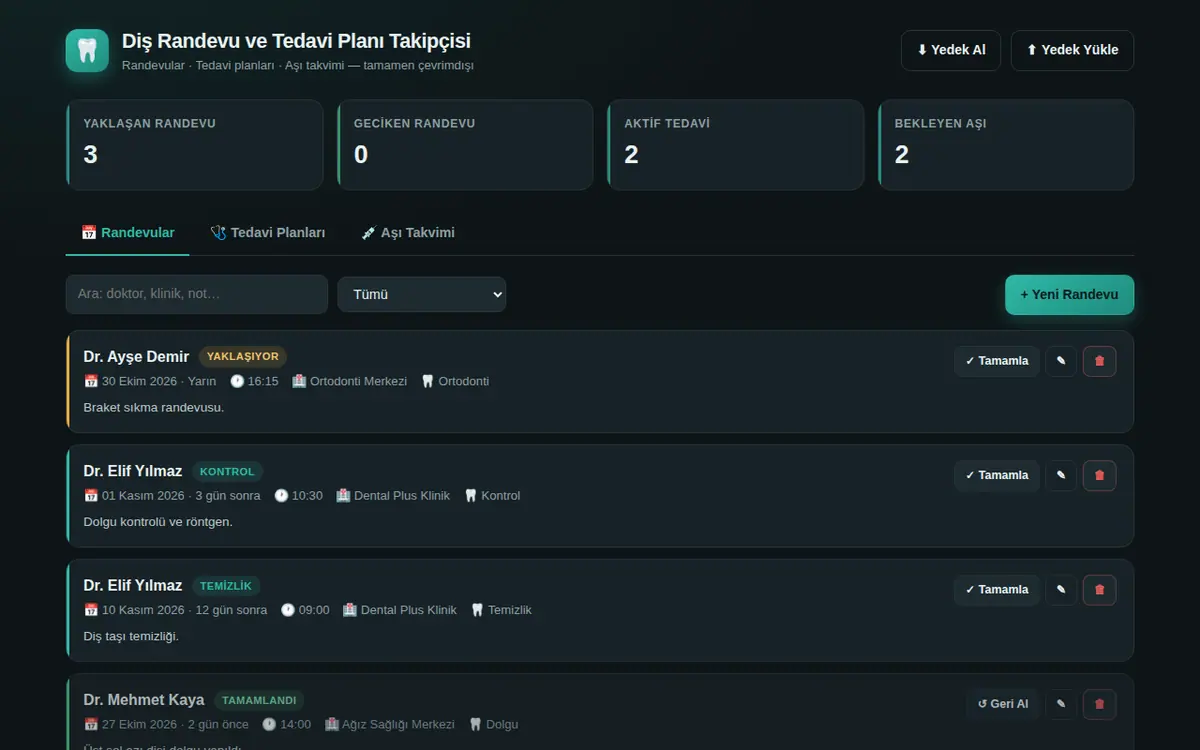
Task: Click the tooth icon beside Ortodonti specialty
Action: pos(428,381)
